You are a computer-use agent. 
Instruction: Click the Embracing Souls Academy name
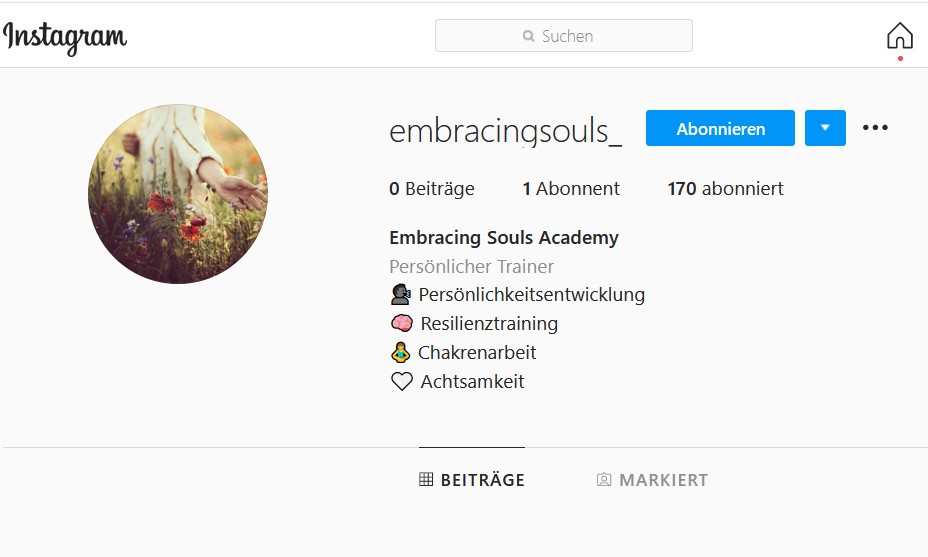(x=504, y=237)
